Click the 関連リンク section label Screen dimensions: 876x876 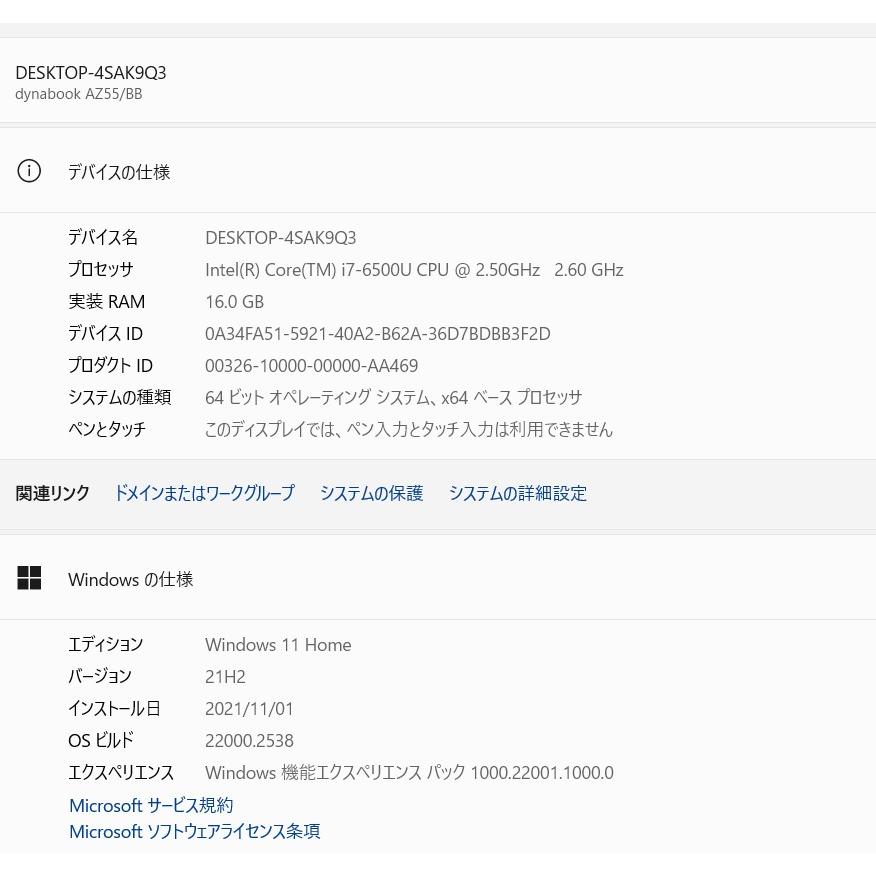click(52, 493)
